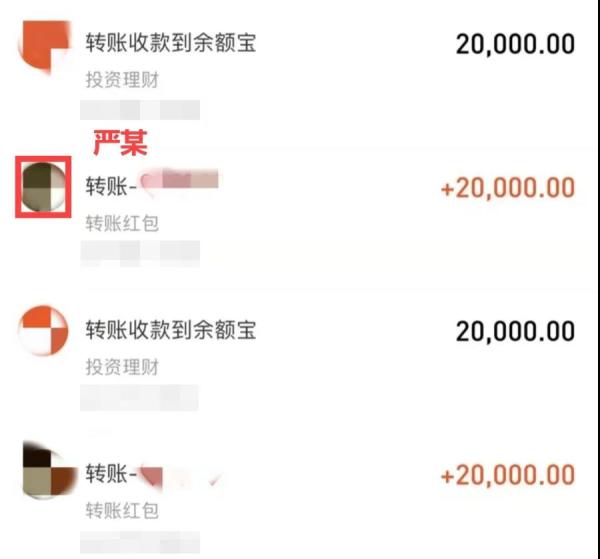Select the 投资理财 tag under first record
This screenshot has height=559, width=600.
click(122, 80)
